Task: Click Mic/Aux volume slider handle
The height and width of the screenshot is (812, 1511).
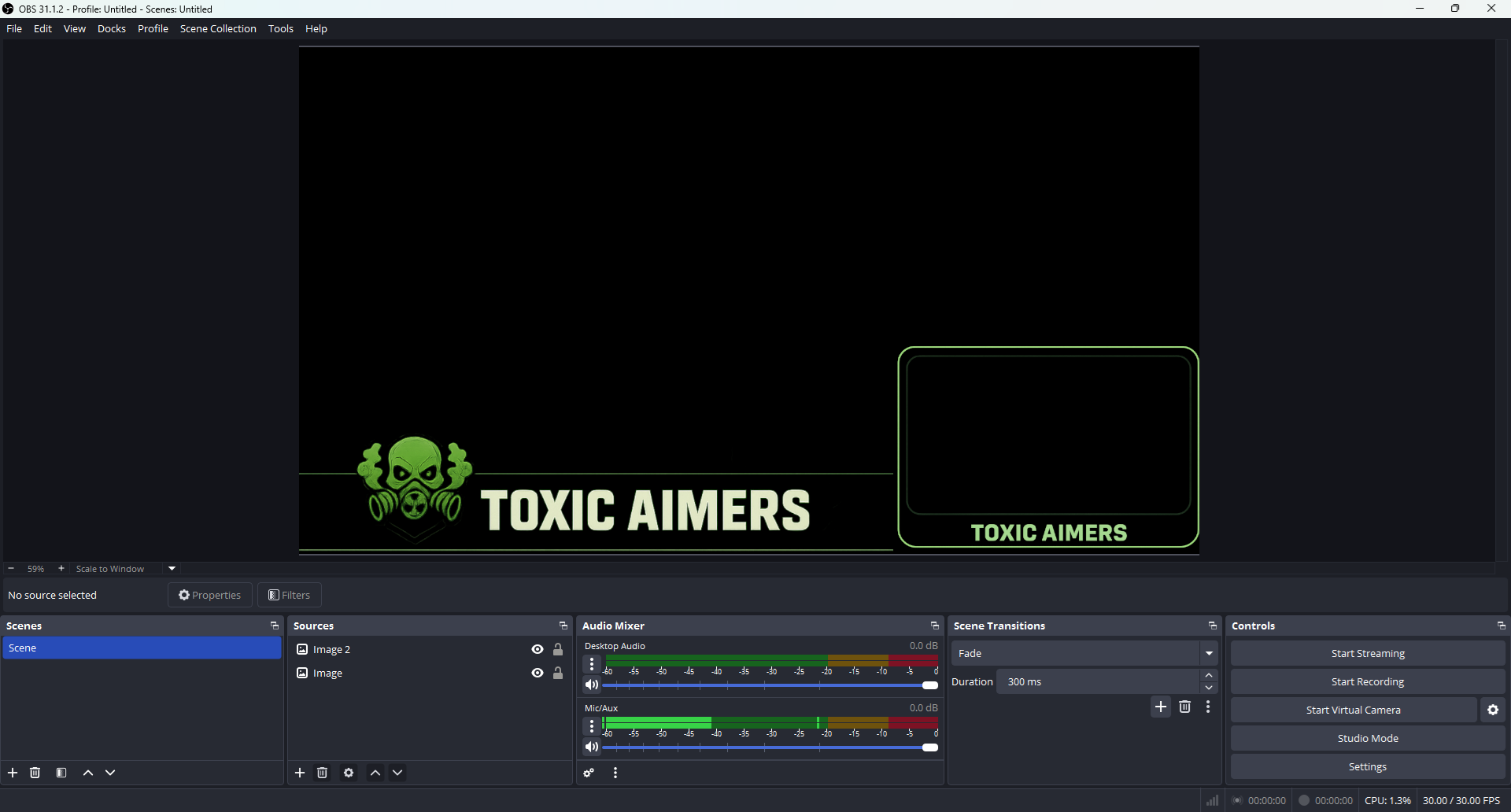Action: 929,747
